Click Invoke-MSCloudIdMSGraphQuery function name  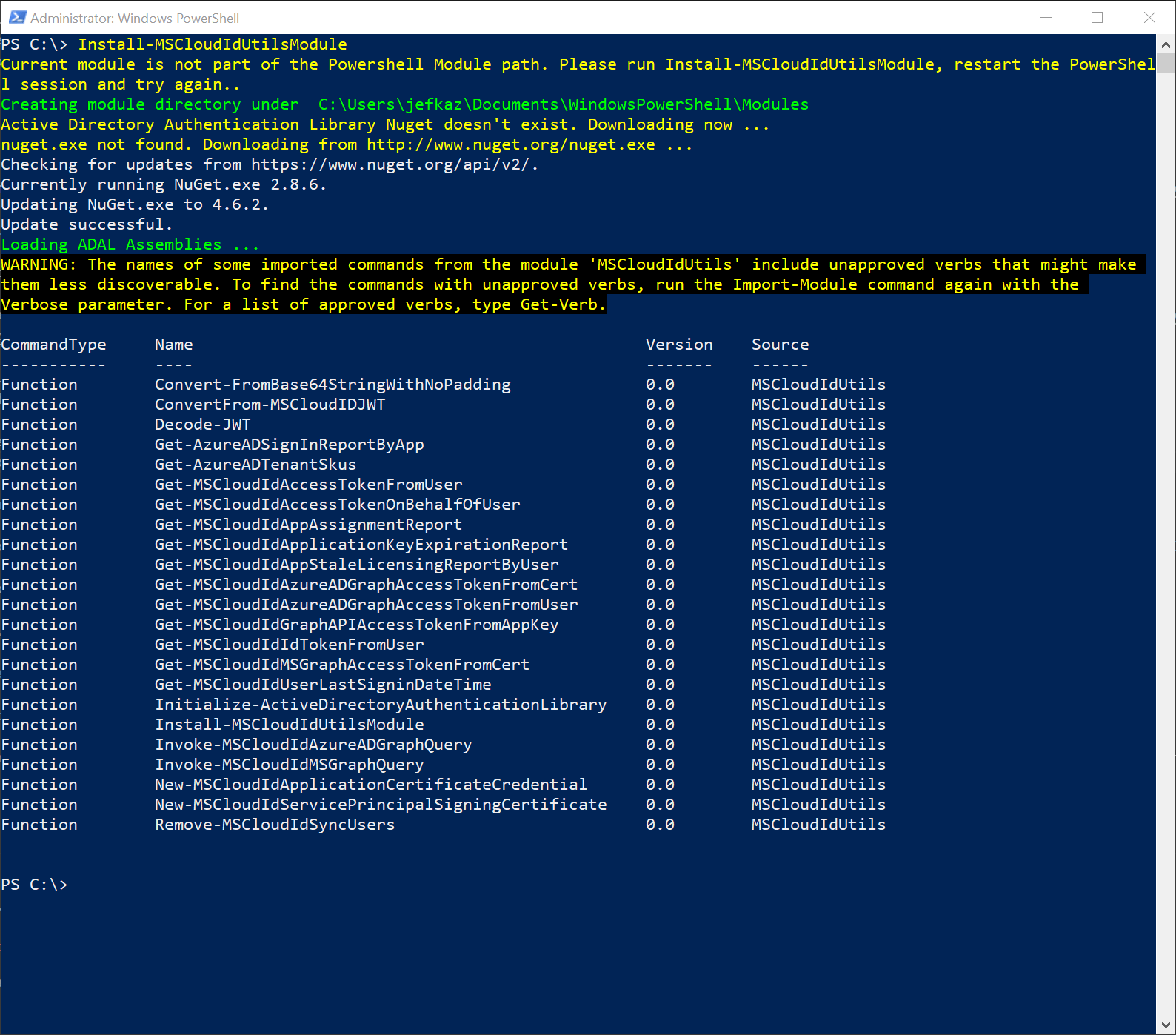pyautogui.click(x=290, y=765)
